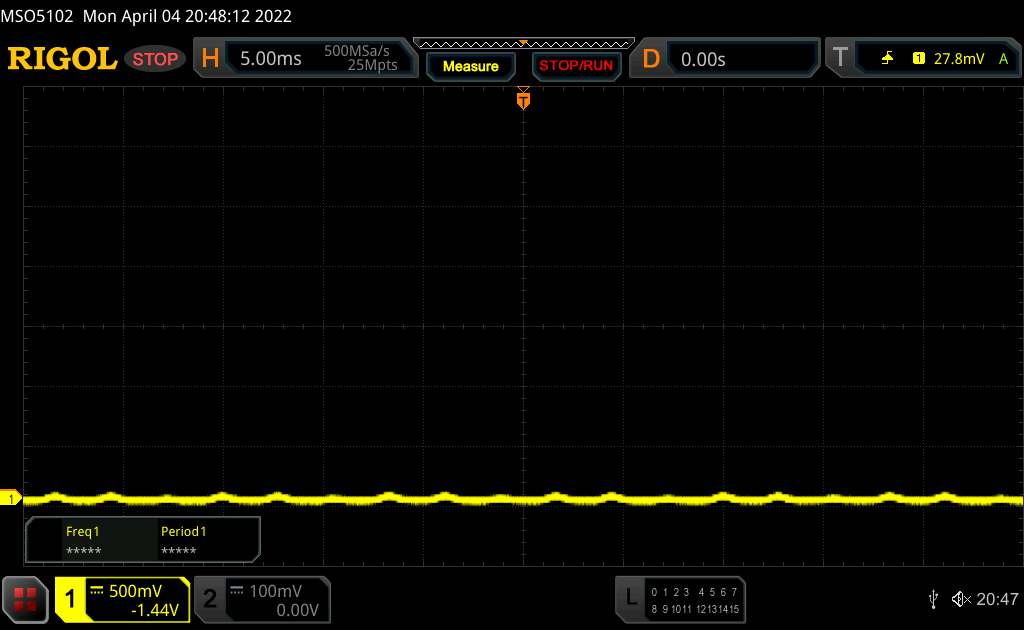Click the orange trigger position T marker
The height and width of the screenshot is (630, 1024).
(x=523, y=100)
